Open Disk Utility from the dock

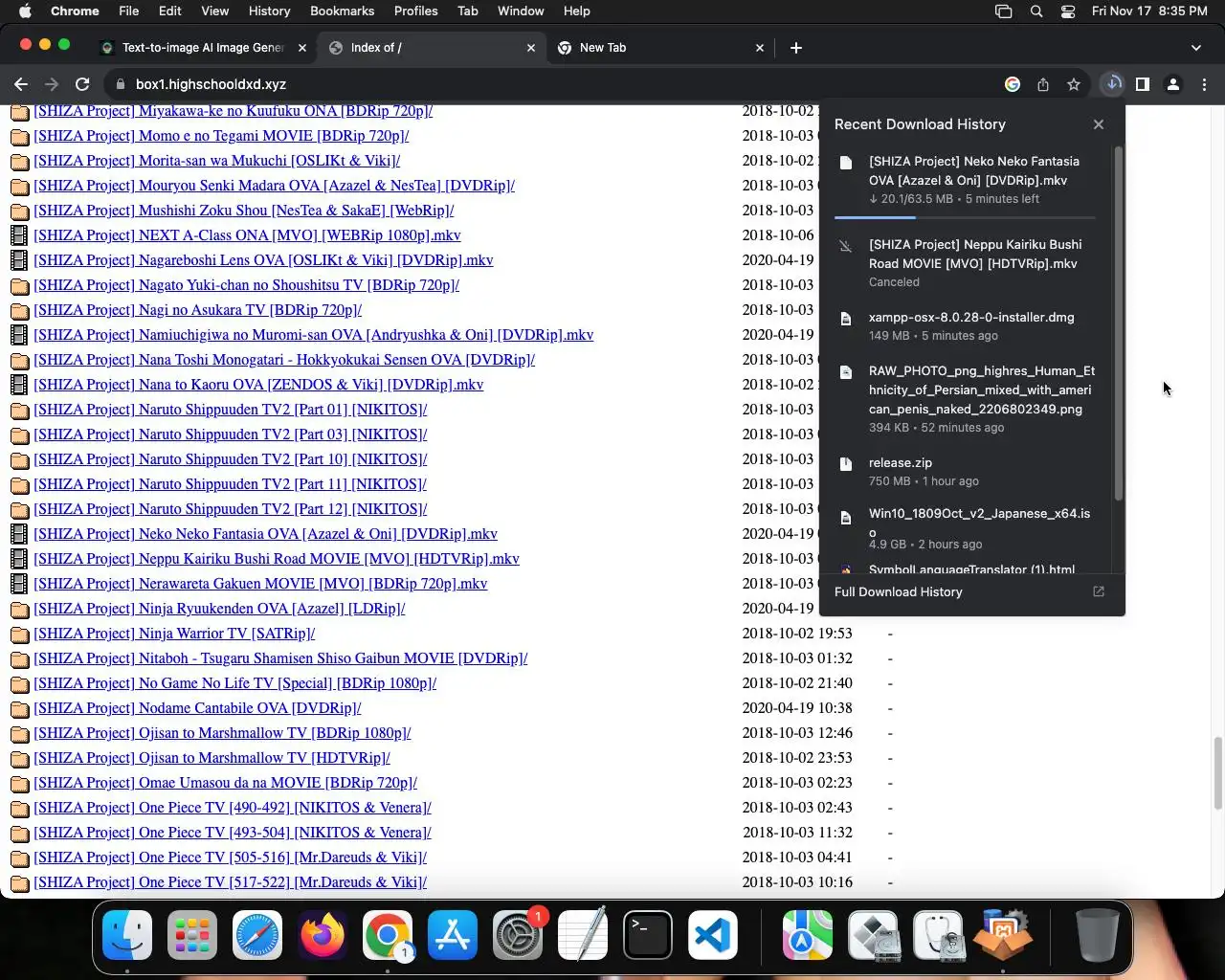[938, 935]
